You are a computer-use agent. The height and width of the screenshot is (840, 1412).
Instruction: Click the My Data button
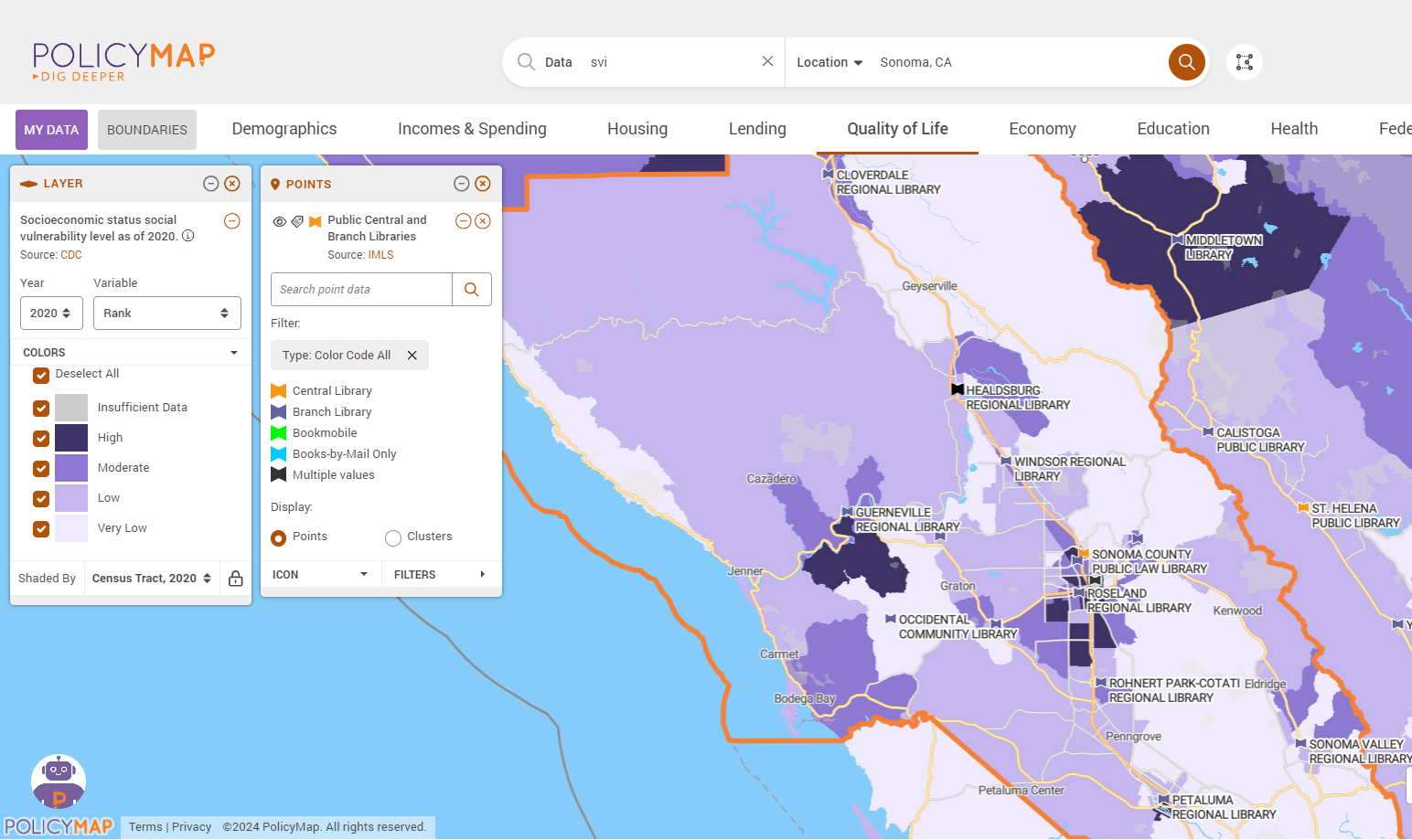51,130
